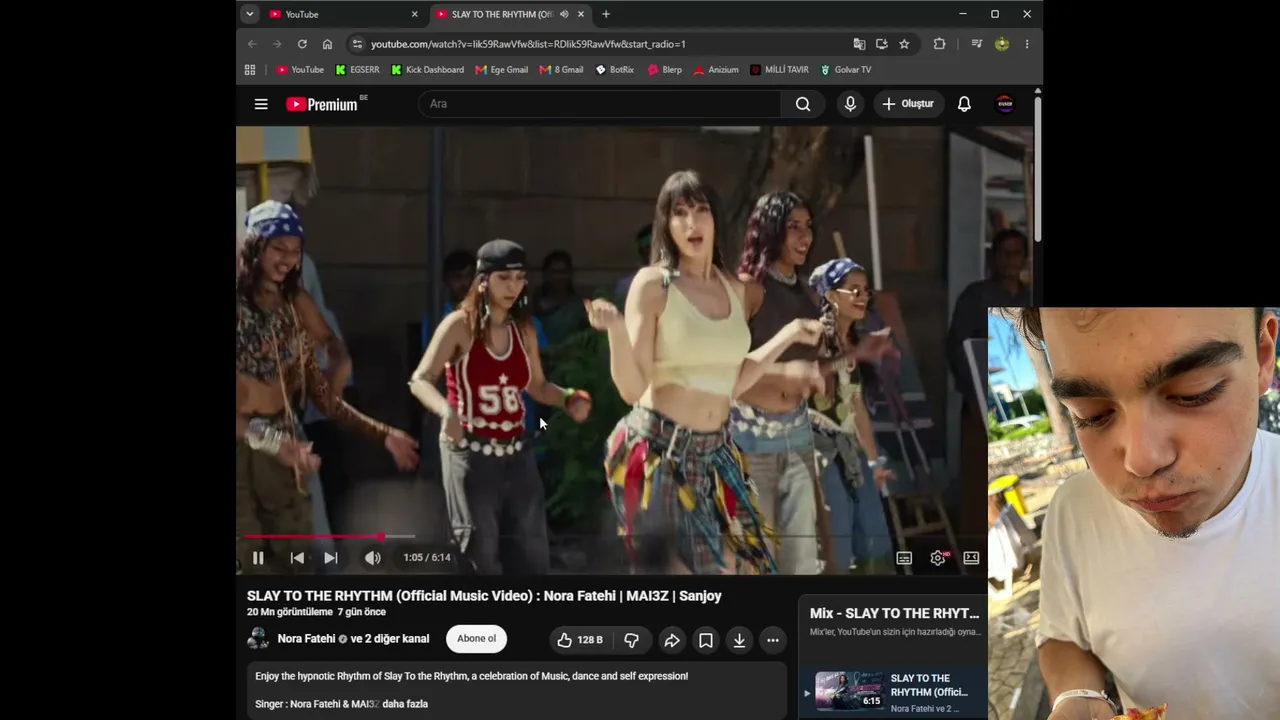Open the apps grid in bookmarks bar
Viewport: 1280px width, 720px height.
point(250,70)
